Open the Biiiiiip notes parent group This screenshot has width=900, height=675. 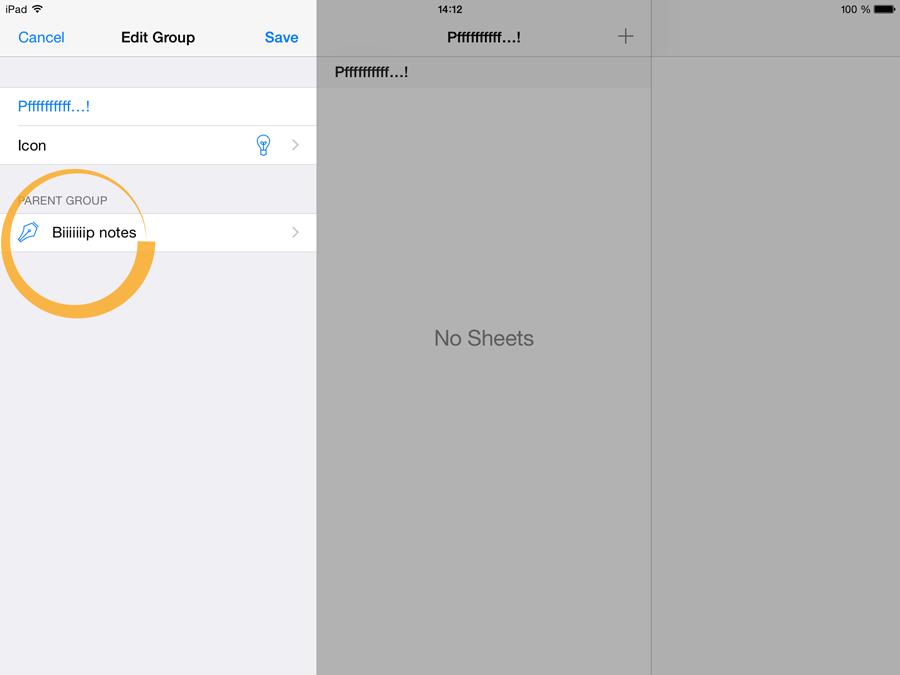(94, 232)
